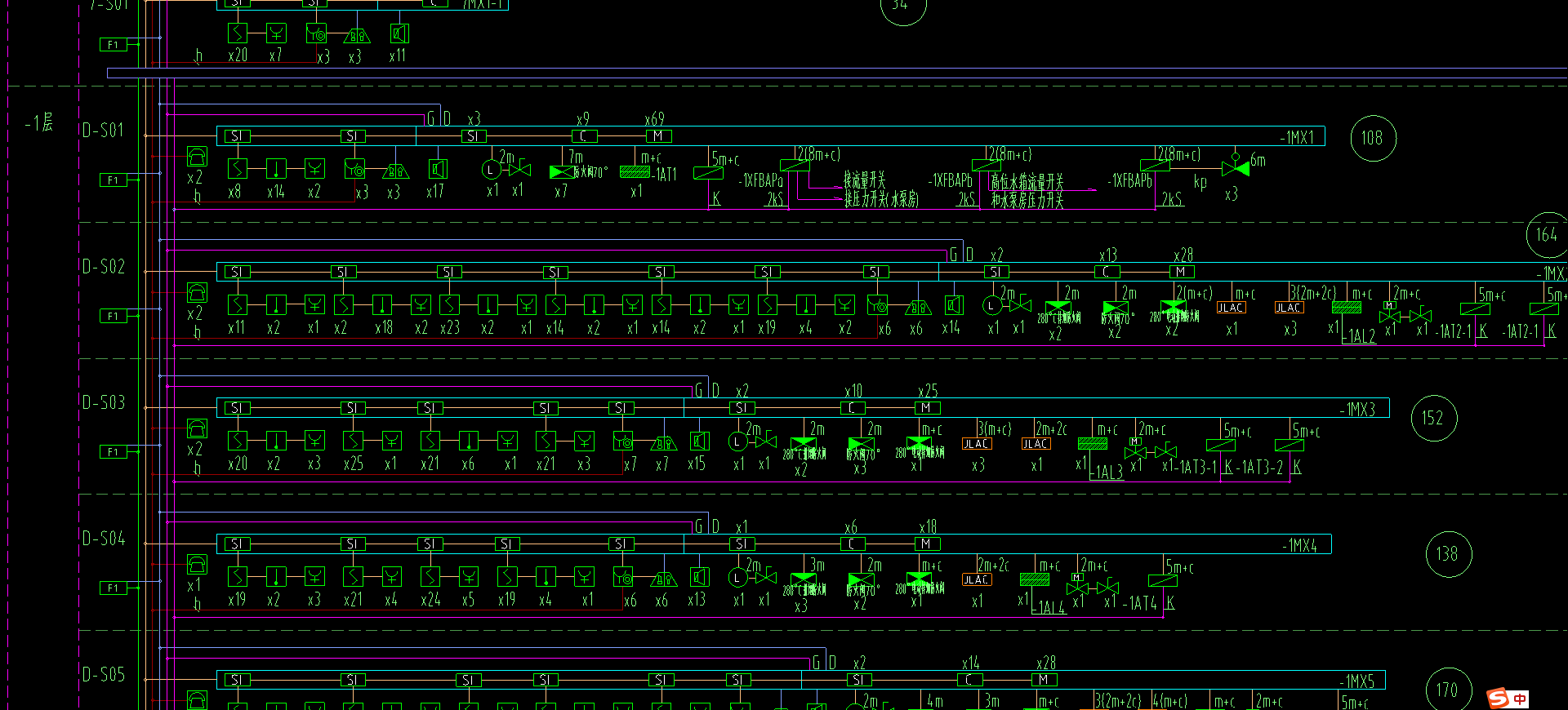The image size is (1568, 710).
Task: Click the -1AT3-1 label
Action: tap(1196, 468)
